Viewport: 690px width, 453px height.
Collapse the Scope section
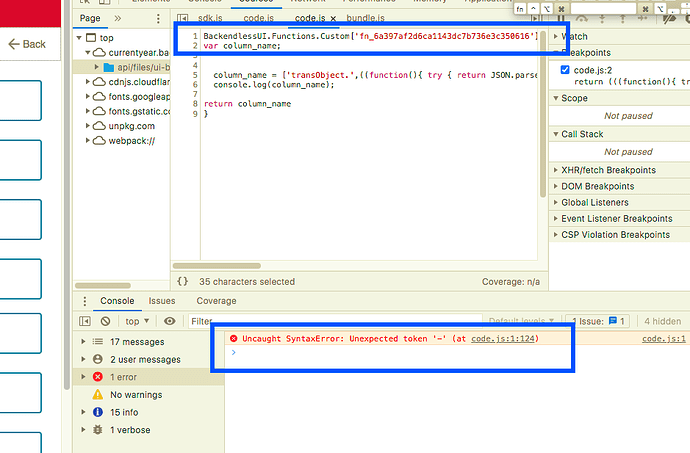coord(555,98)
